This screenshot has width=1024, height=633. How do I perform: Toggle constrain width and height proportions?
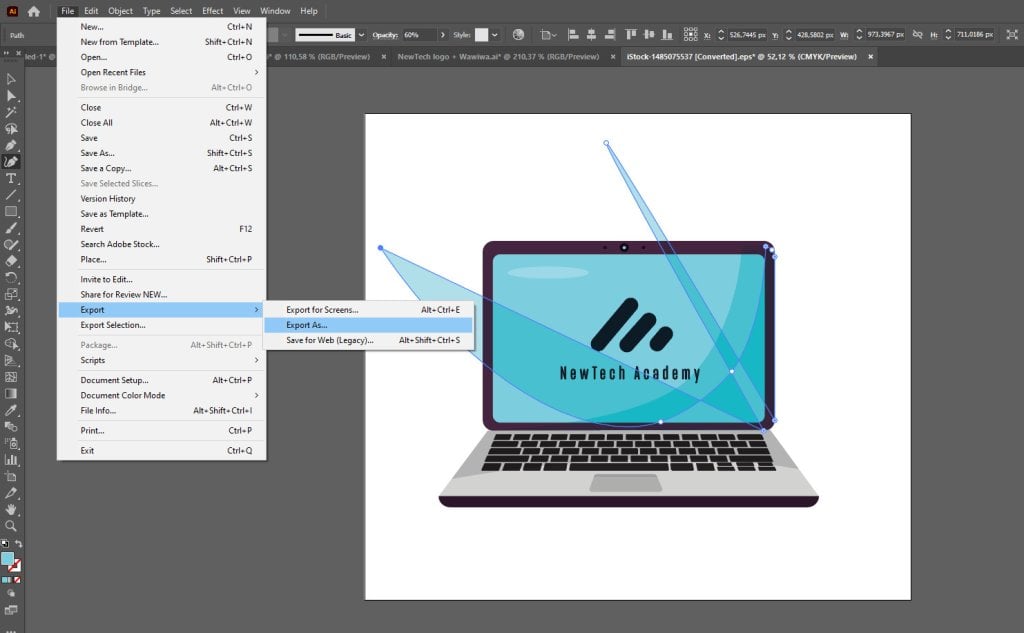918,35
